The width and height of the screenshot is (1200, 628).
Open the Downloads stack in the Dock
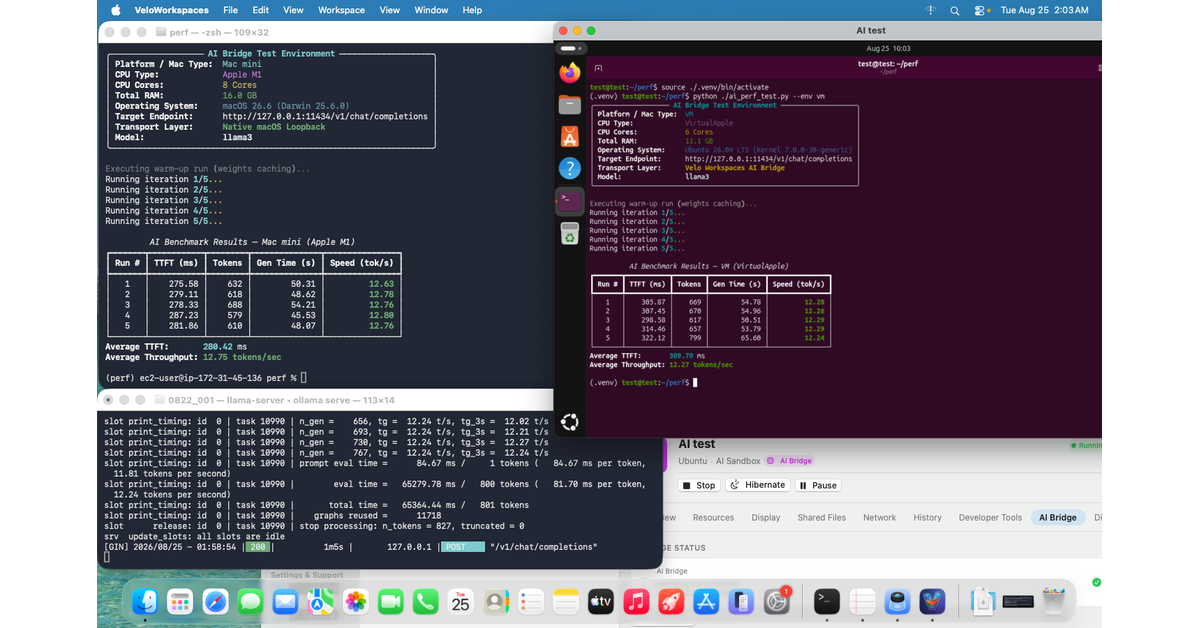983,602
